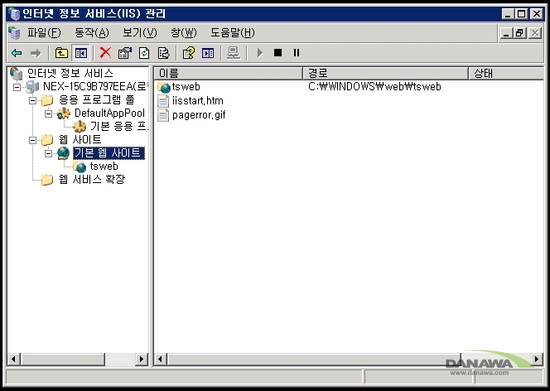The height and width of the screenshot is (391, 550).
Task: Click the iisstart.htm document icon
Action: click(163, 101)
